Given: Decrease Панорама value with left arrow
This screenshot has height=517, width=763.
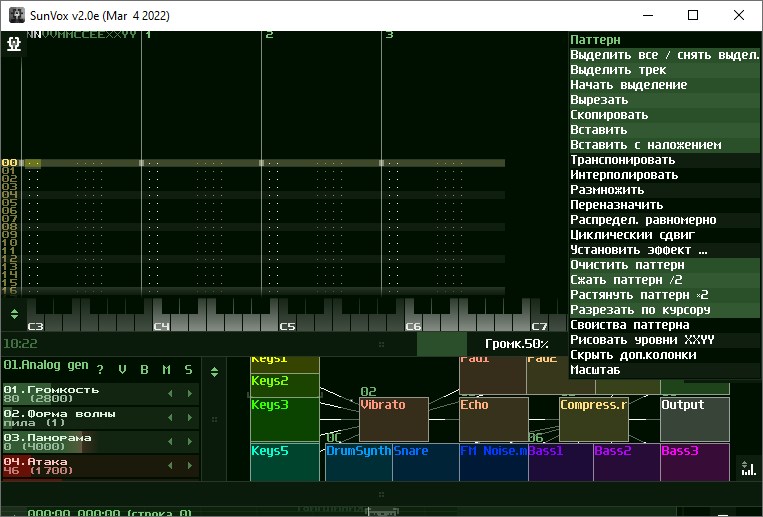Looking at the screenshot, I should (169, 442).
